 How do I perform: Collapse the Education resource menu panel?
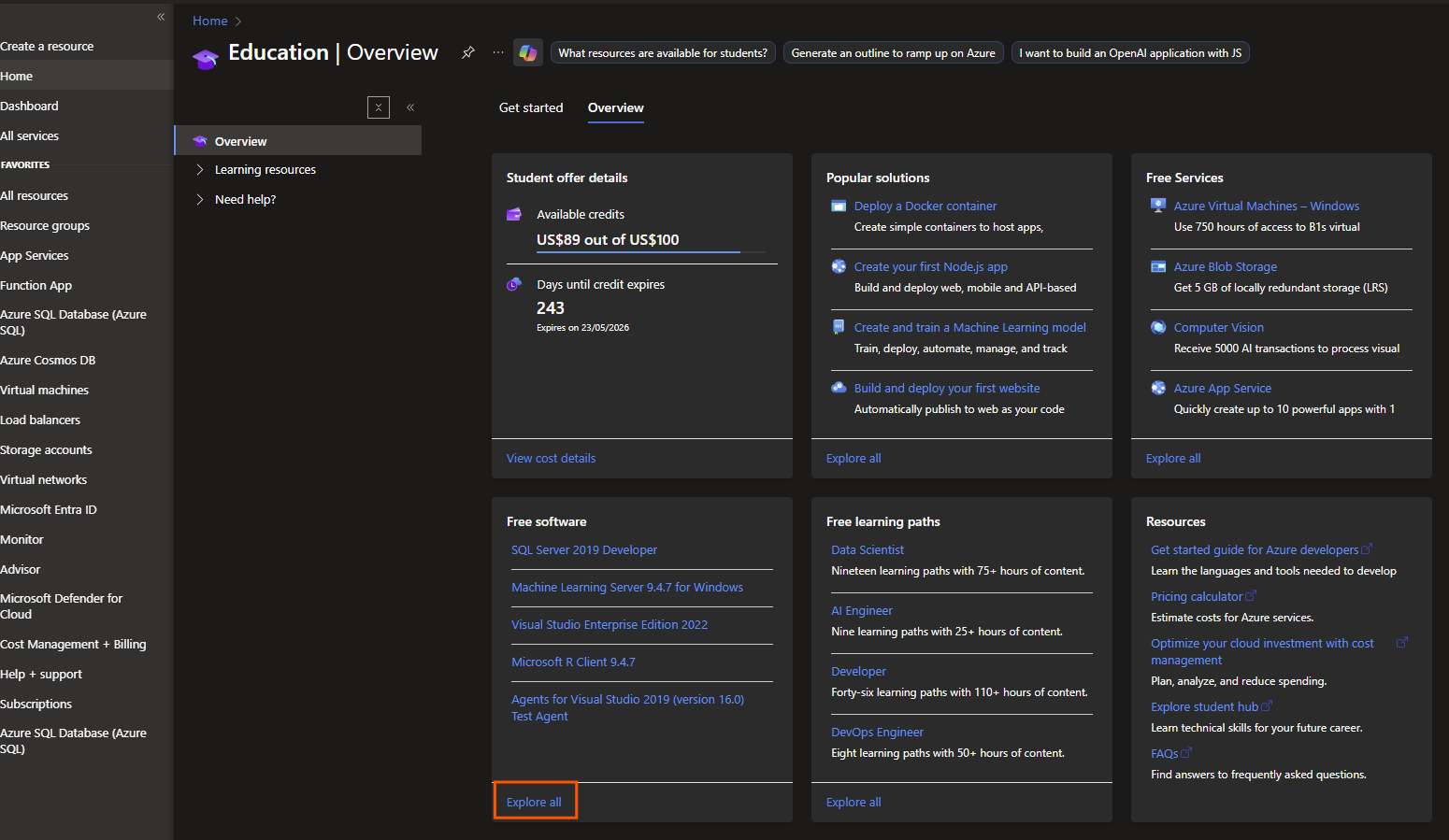410,107
